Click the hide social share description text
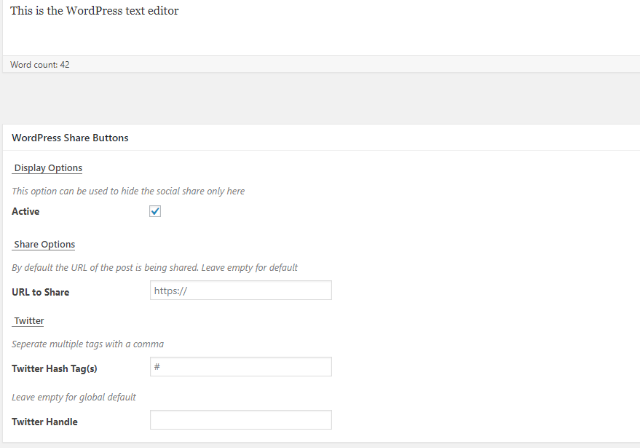This screenshot has width=640, height=448. pos(128,191)
